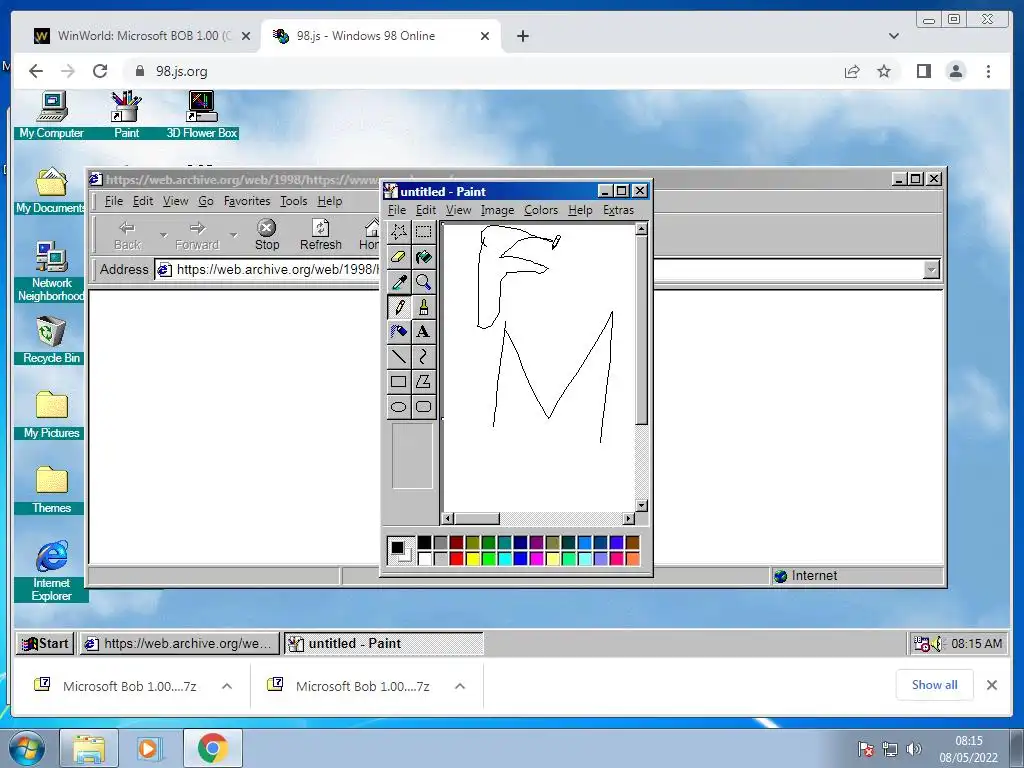The width and height of the screenshot is (1024, 768).
Task: Click the Chrome share page icon
Action: tap(852, 71)
